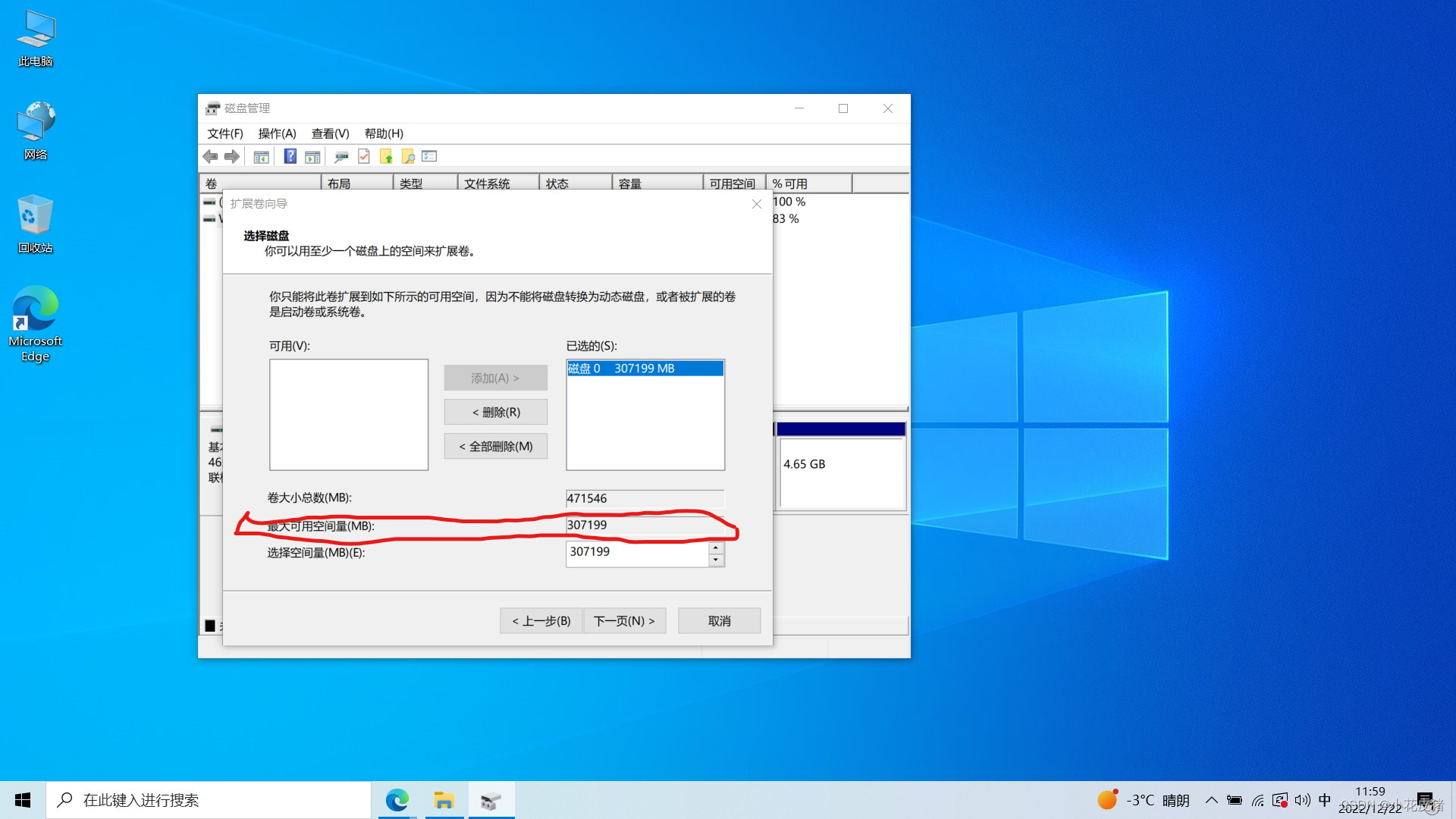Click the disk connection rescan icon
Image resolution: width=1456 pixels, height=819 pixels.
pos(341,157)
